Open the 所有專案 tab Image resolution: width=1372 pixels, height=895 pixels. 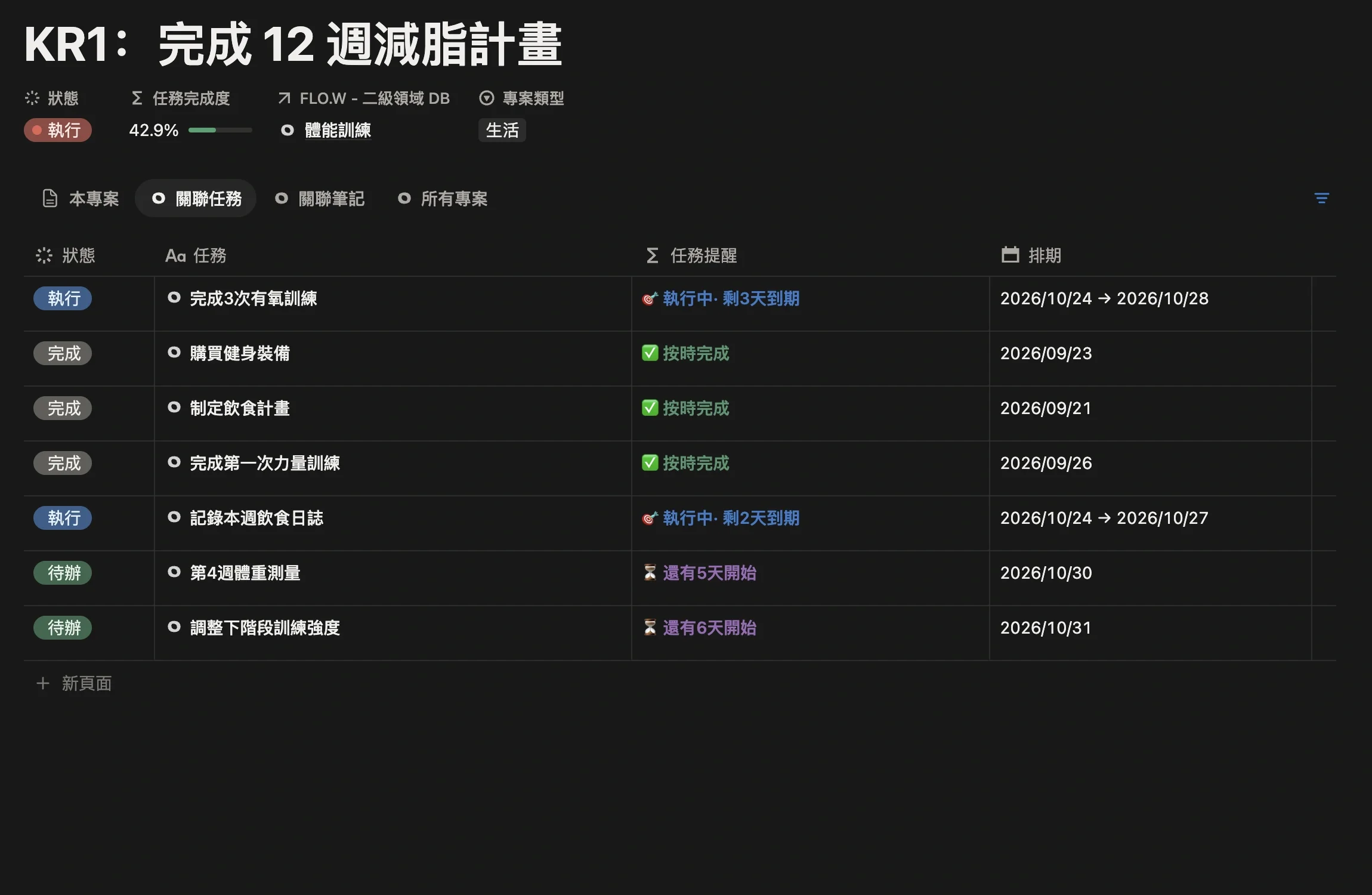tap(443, 199)
